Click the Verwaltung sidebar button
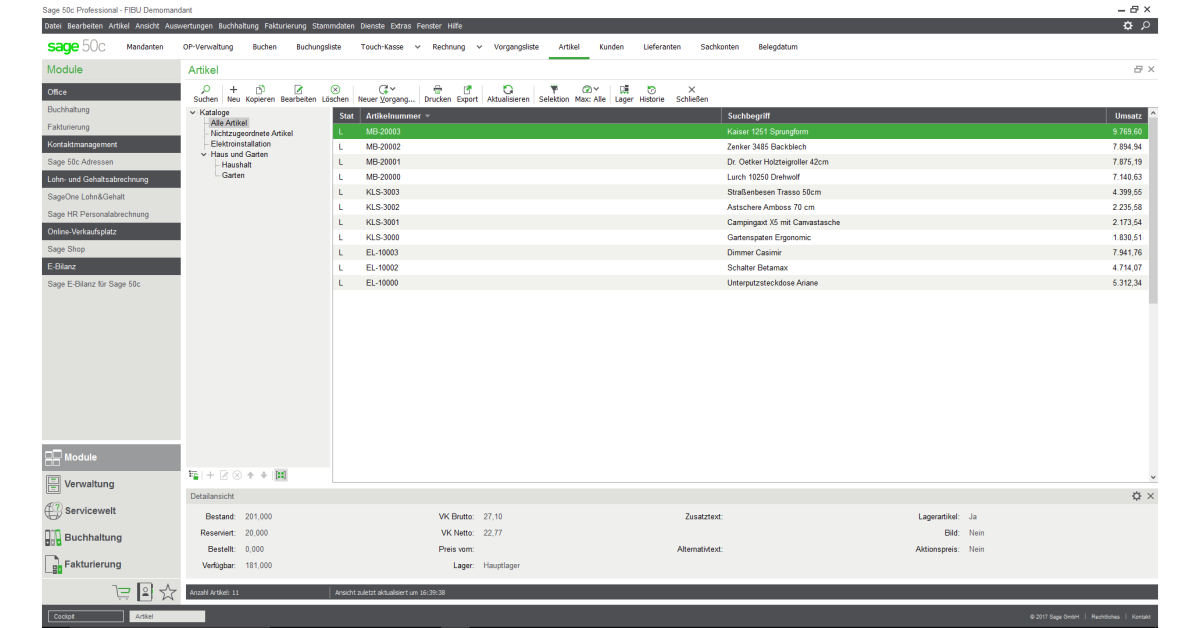 [111, 484]
